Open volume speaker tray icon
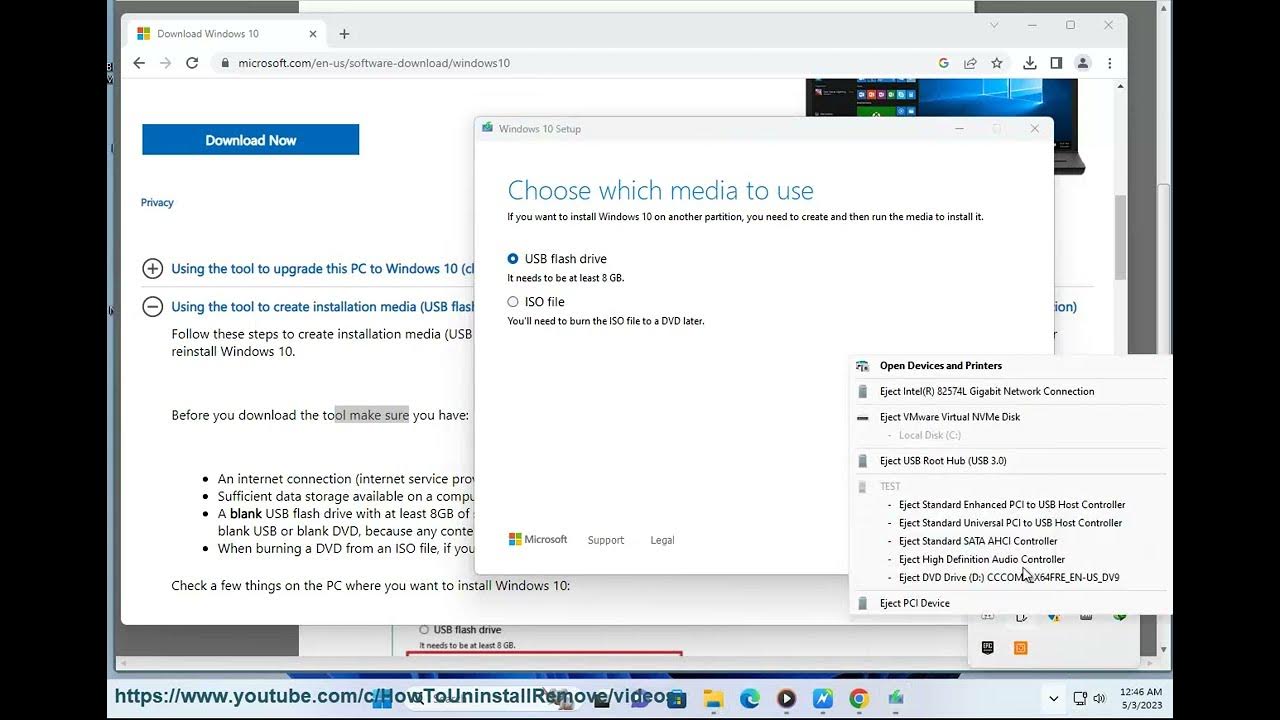This screenshot has width=1280, height=720. click(x=1099, y=698)
